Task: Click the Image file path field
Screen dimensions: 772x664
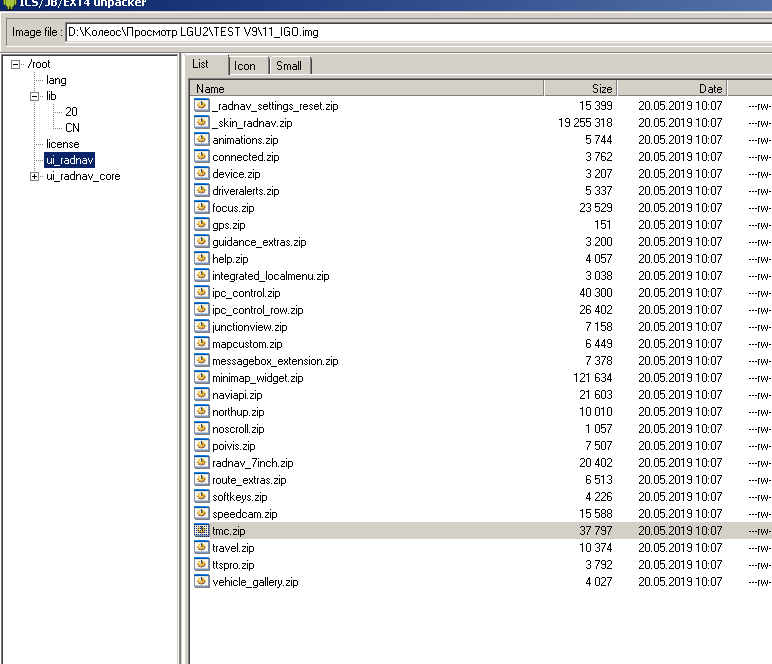Action: [x=418, y=32]
